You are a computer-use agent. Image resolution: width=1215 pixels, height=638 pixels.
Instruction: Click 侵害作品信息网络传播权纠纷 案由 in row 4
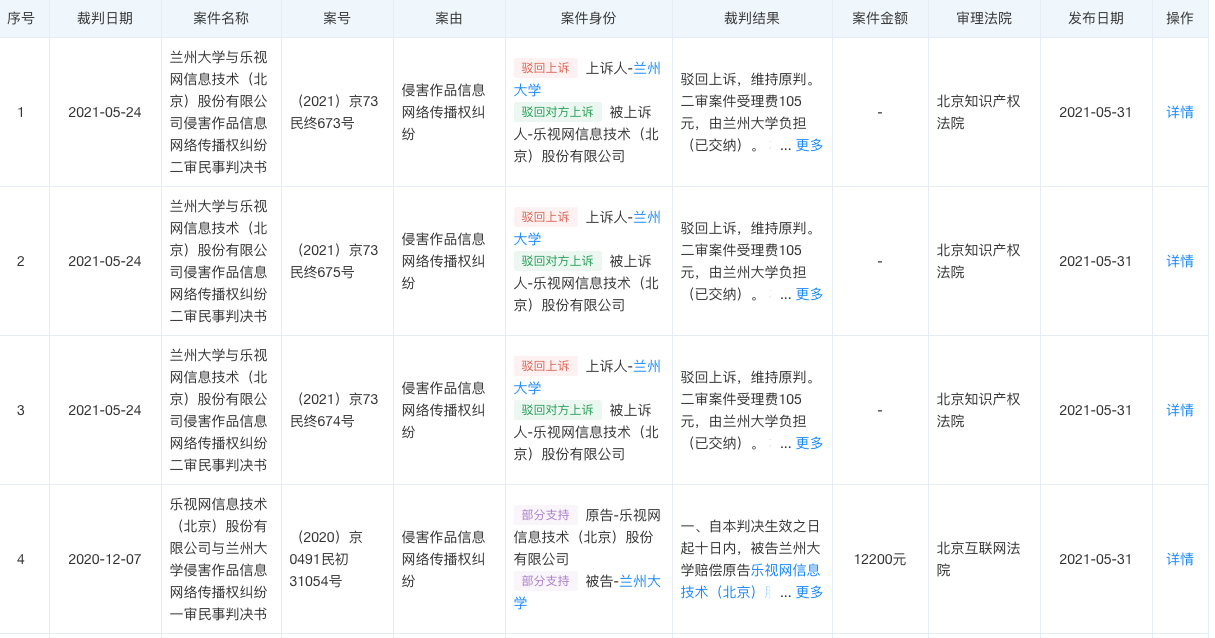444,559
